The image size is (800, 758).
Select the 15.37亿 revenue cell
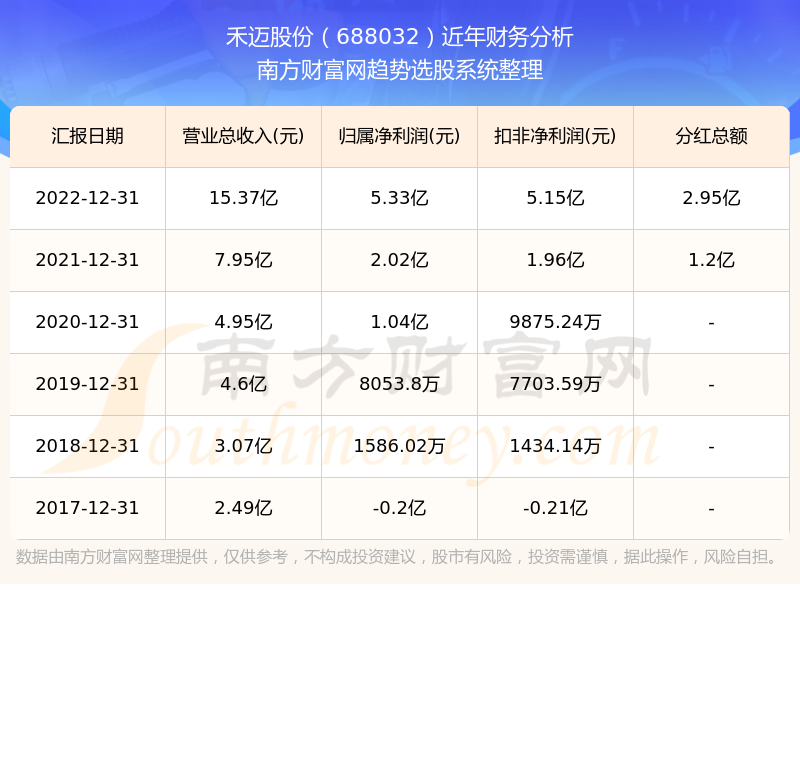(243, 198)
